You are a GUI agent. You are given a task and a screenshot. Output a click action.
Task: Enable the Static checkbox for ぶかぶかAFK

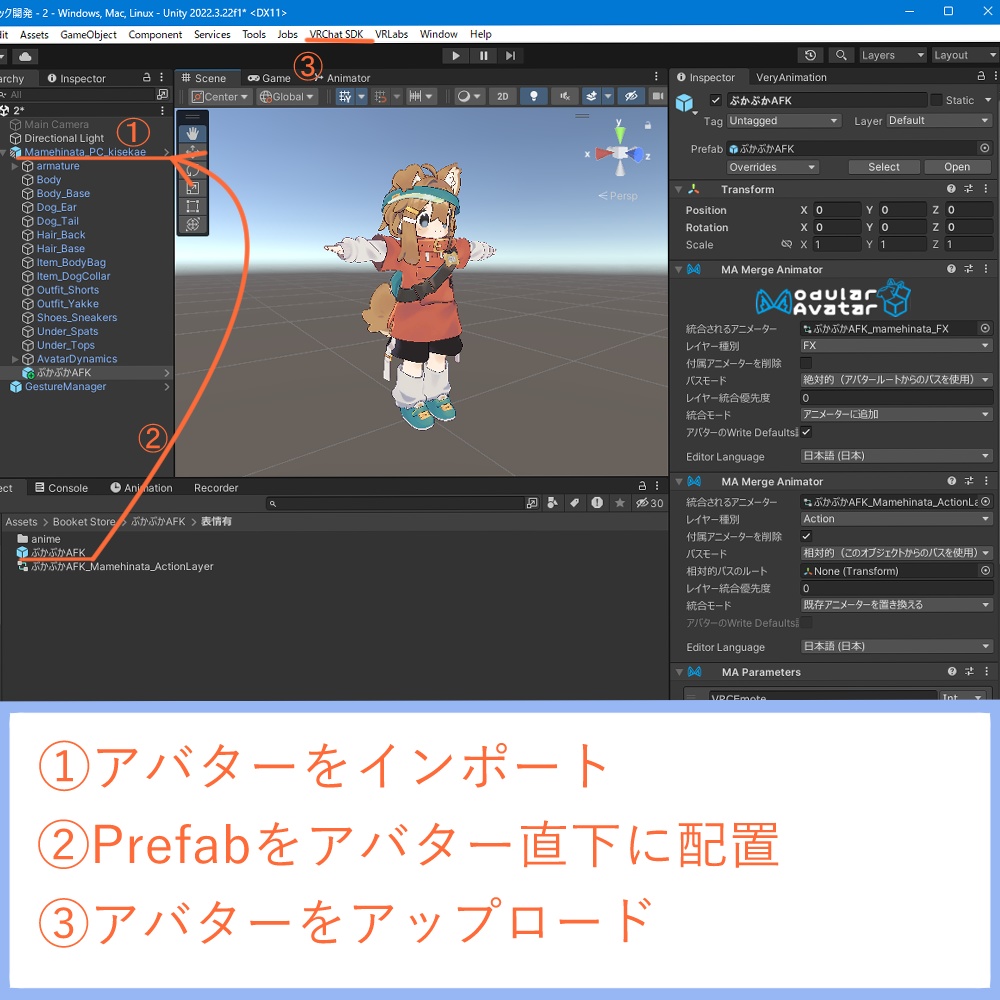tap(939, 100)
